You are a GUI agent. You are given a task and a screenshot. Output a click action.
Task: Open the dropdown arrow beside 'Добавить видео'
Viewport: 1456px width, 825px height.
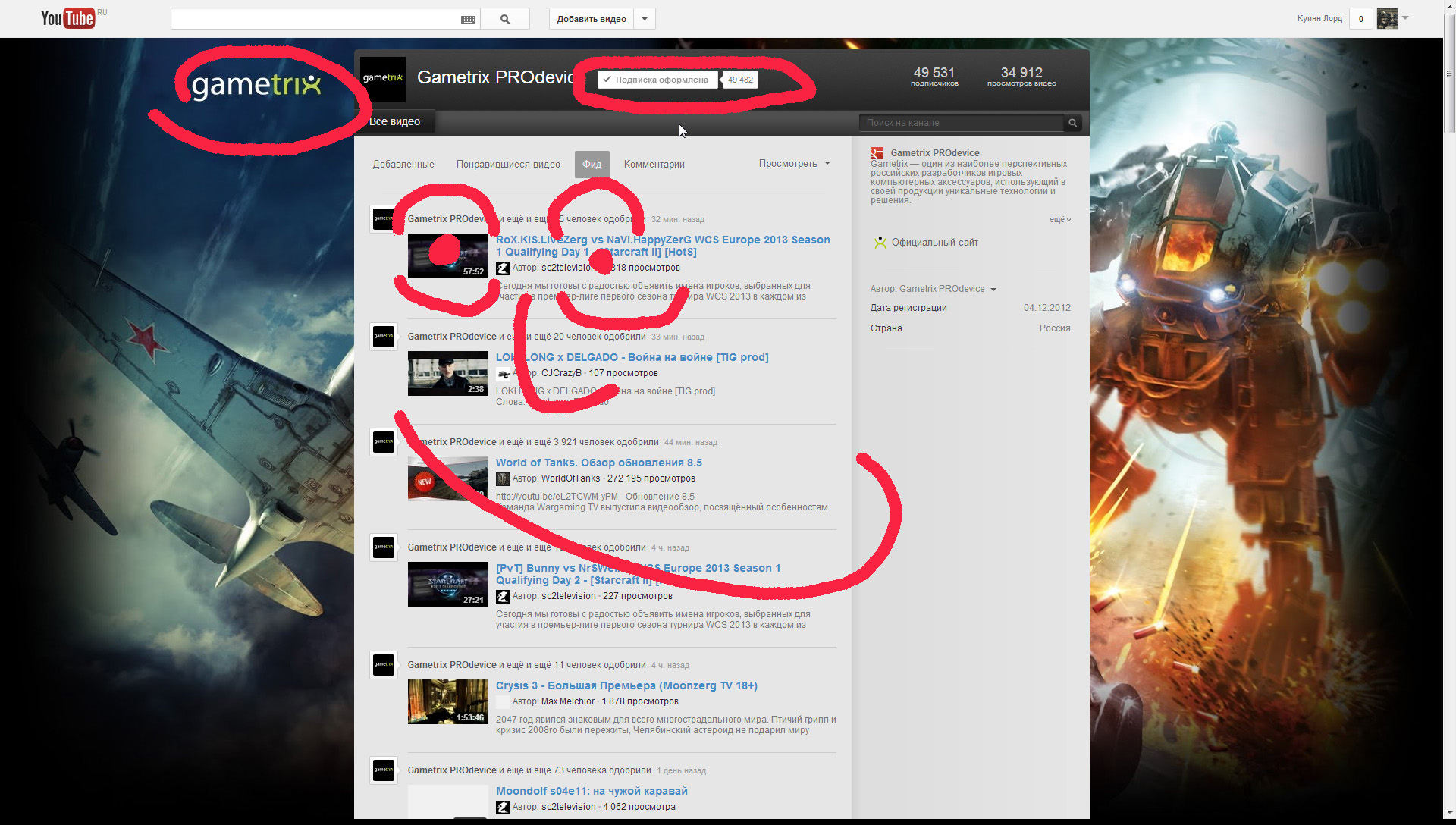[x=645, y=19]
